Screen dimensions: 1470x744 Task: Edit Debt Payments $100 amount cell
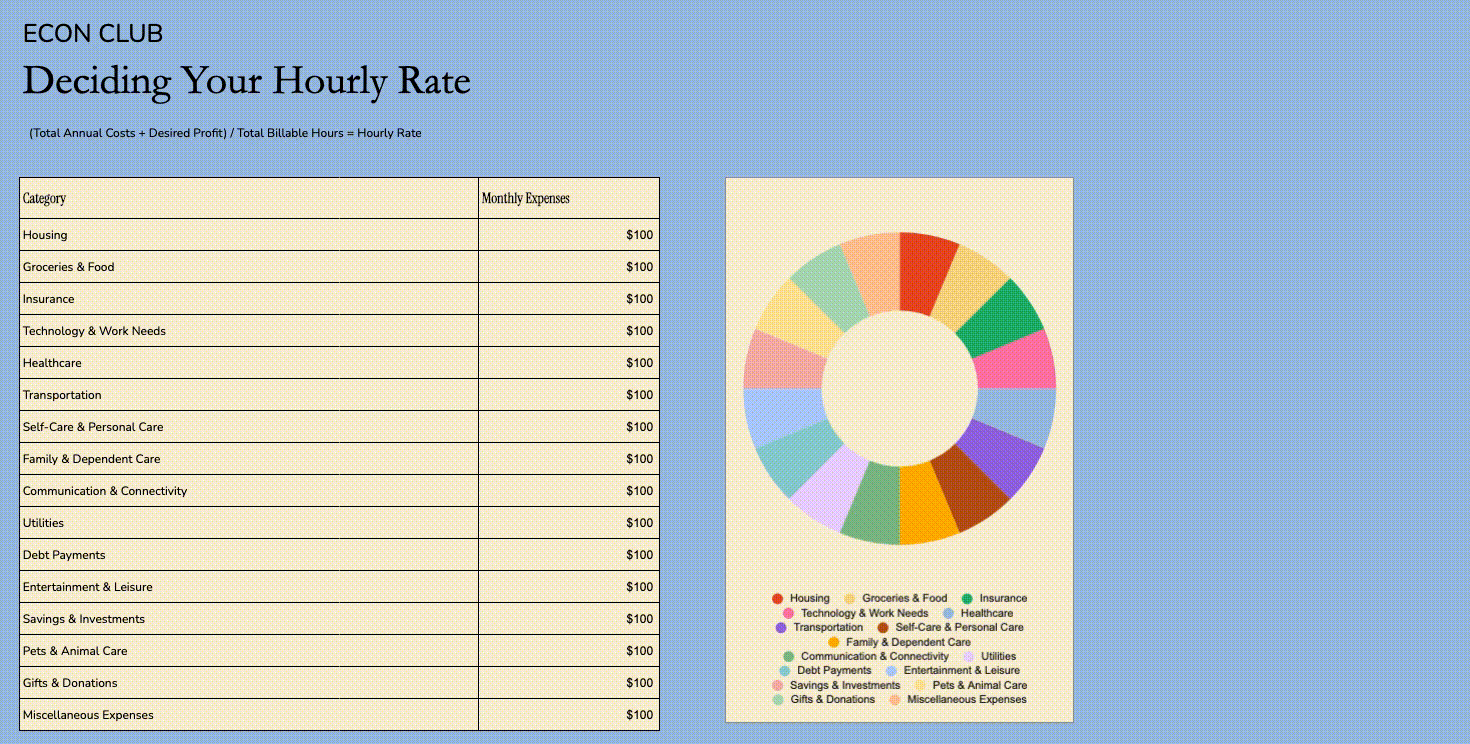click(x=569, y=555)
